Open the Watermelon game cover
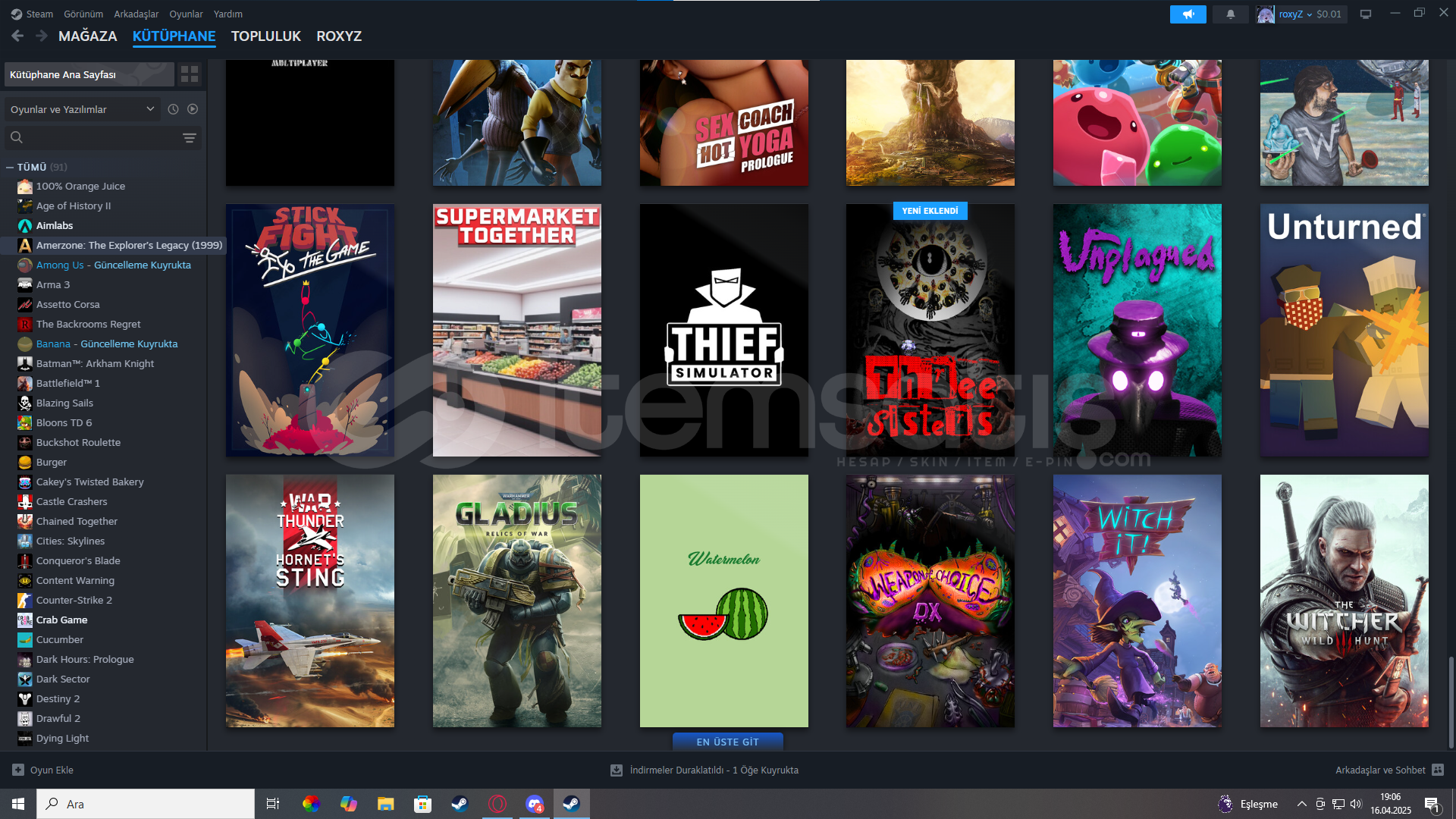Image resolution: width=1456 pixels, height=819 pixels. 723,601
